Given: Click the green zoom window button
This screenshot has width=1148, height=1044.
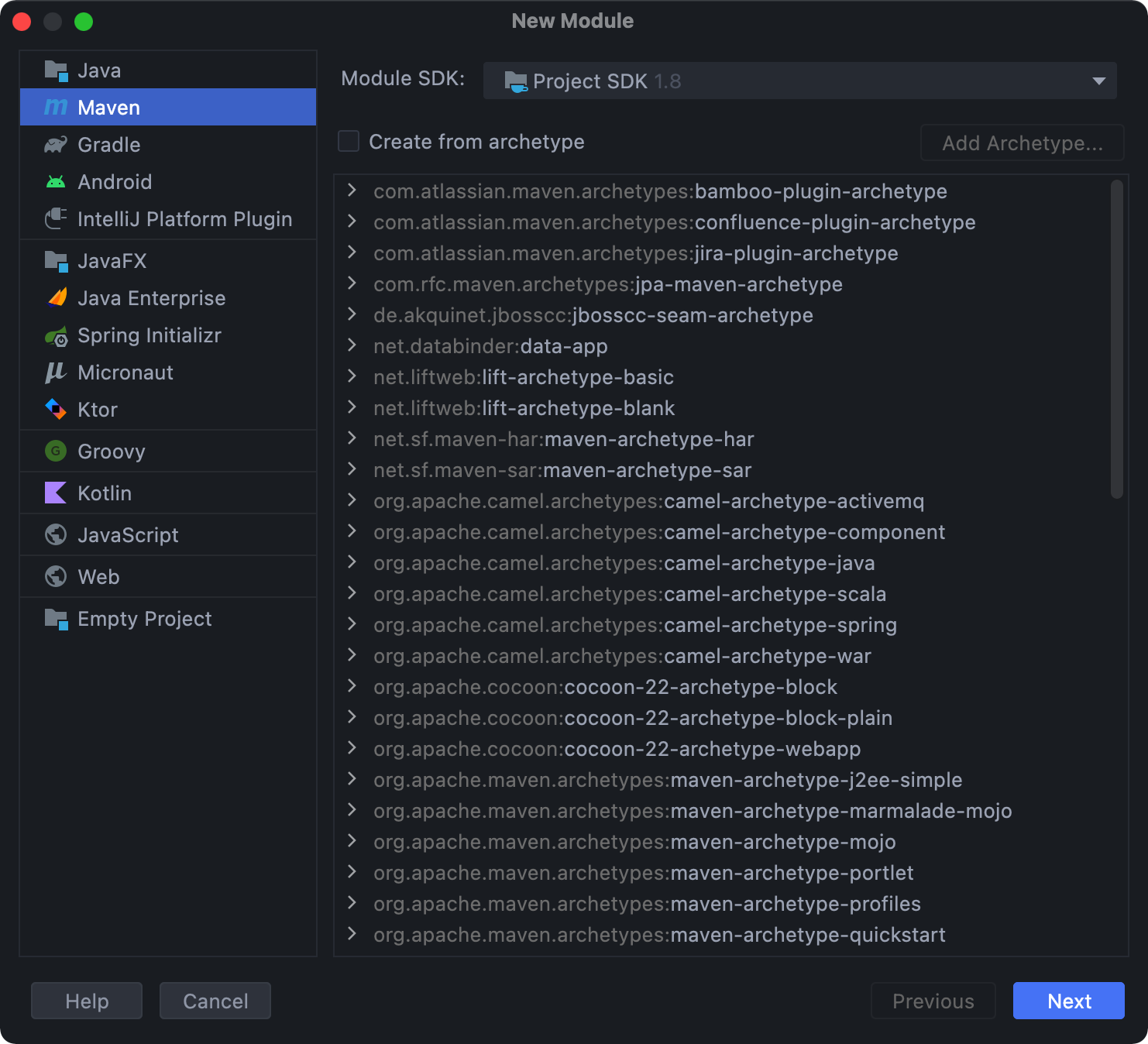Looking at the screenshot, I should (x=84, y=22).
